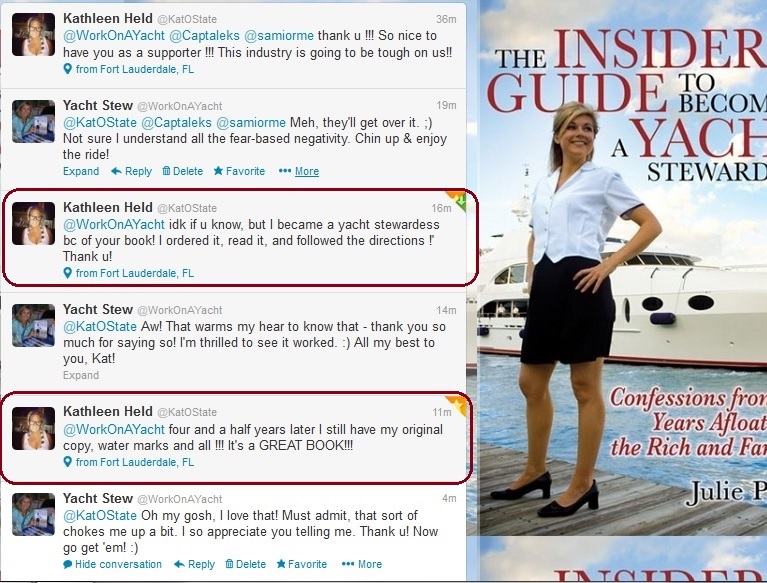Open Fort Lauderdale location on top tweet

tap(129, 69)
